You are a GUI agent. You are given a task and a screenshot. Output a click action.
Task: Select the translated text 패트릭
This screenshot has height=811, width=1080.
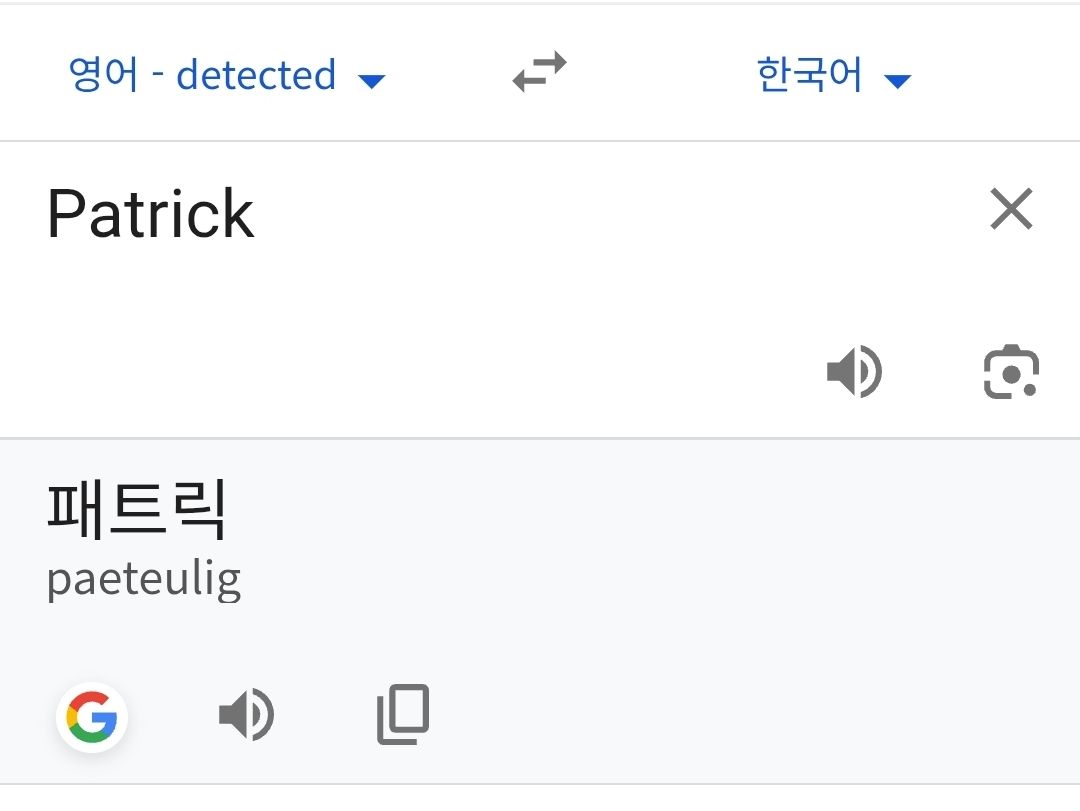coord(138,509)
